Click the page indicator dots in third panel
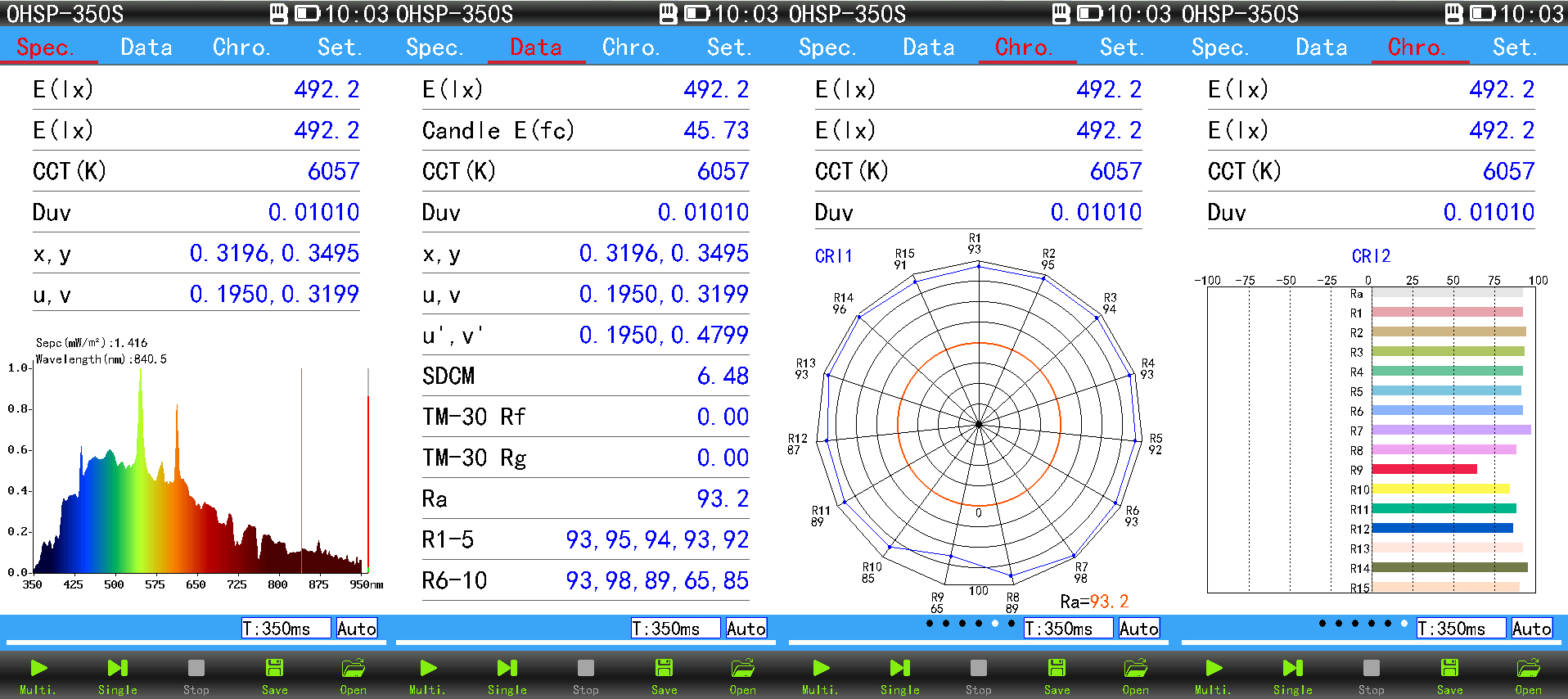1568x699 pixels. point(971,624)
